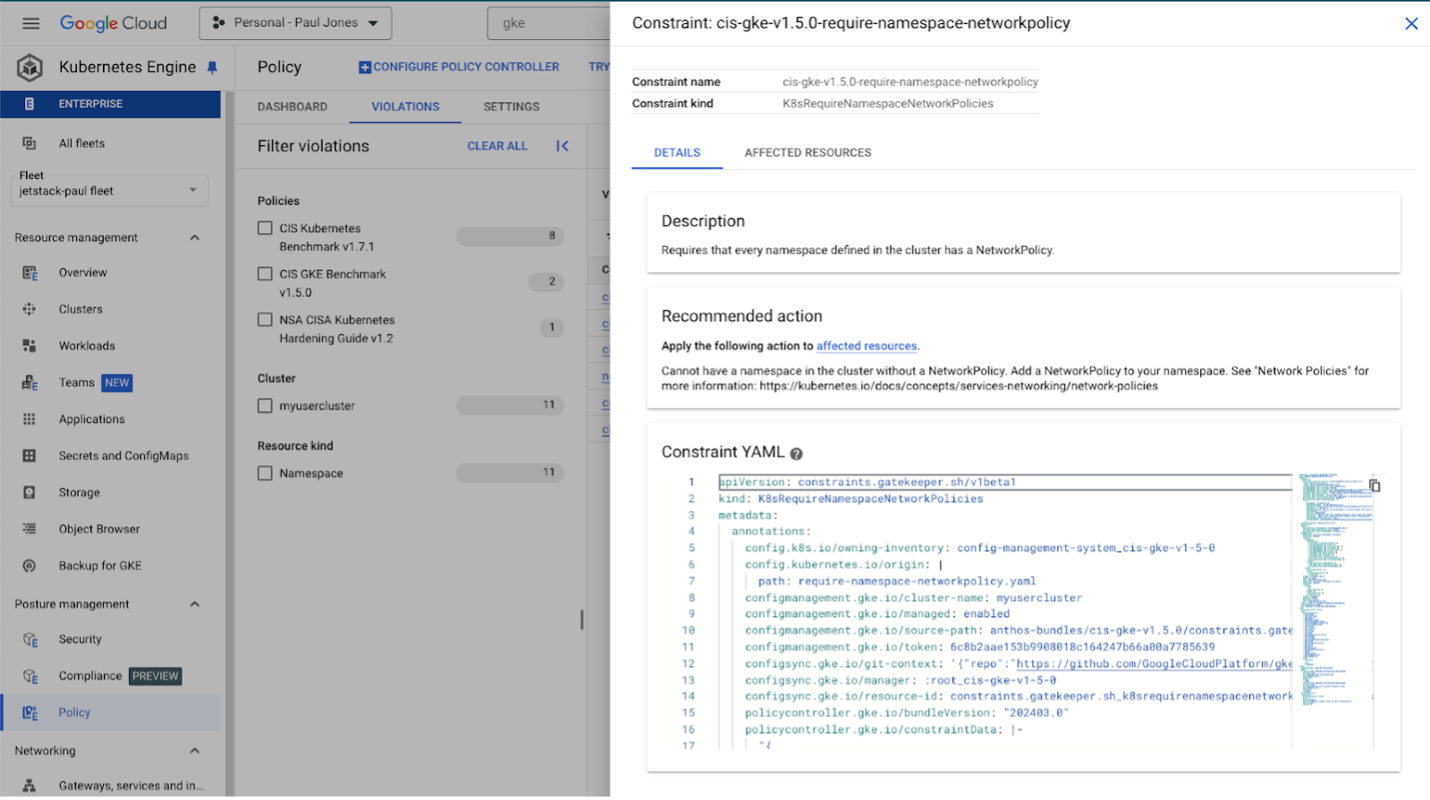Click the Applications grid icon

point(29,420)
